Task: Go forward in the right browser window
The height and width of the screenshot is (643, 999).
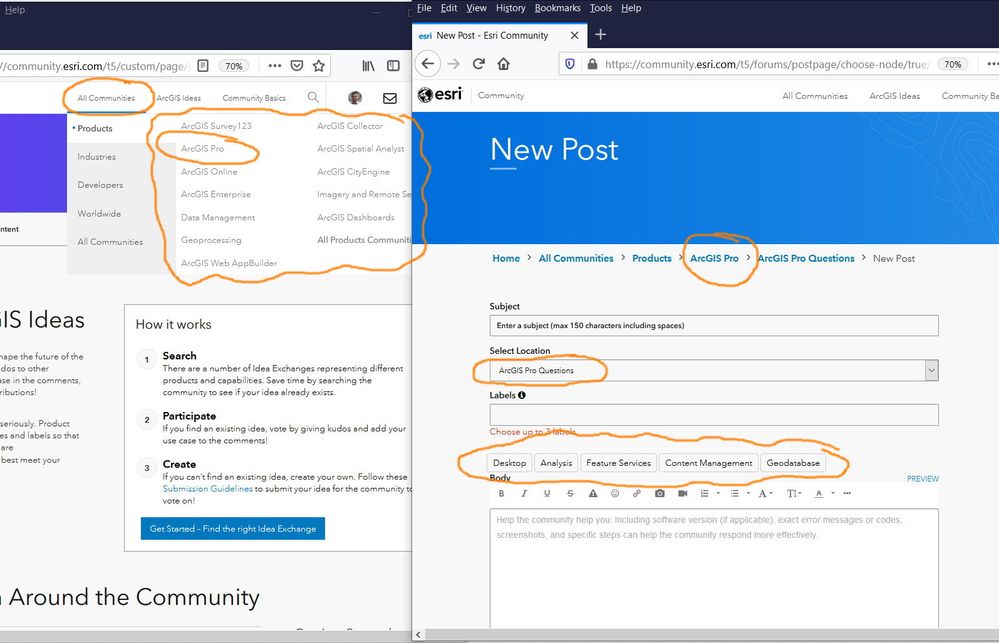Action: tap(453, 64)
